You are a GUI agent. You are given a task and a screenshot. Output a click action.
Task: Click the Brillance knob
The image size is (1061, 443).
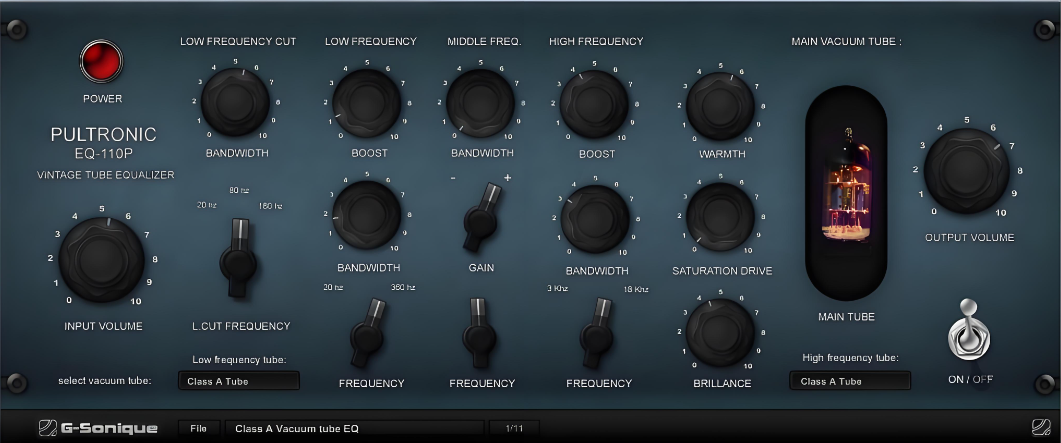coord(720,333)
